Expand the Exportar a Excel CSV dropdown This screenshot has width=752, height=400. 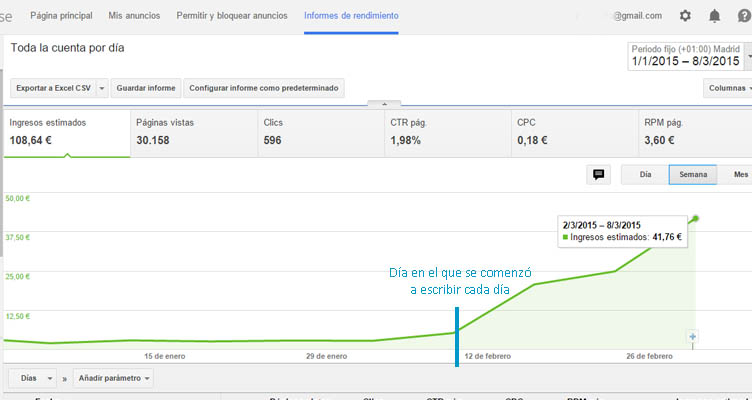(59, 88)
